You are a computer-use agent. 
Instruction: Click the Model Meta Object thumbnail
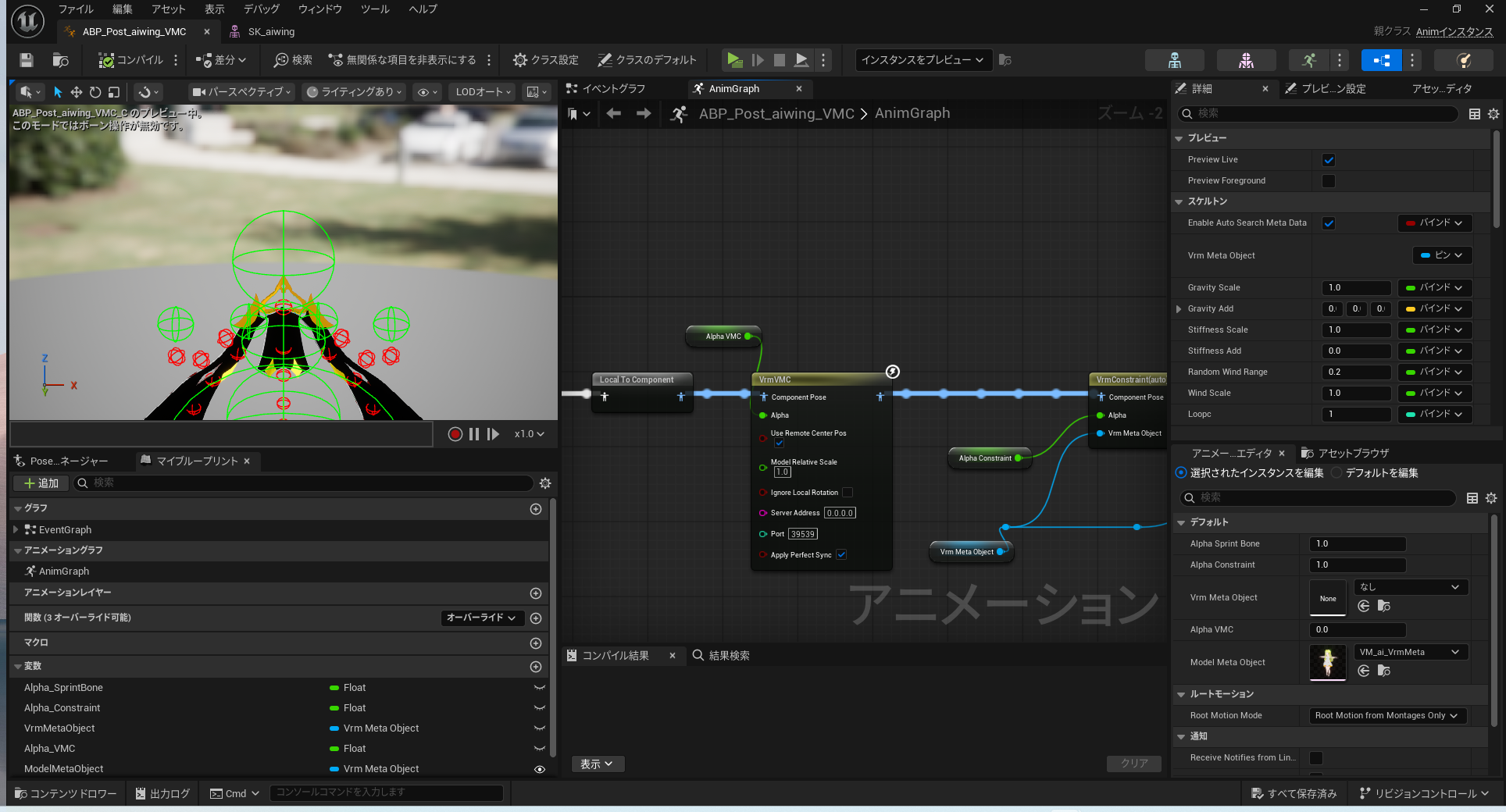pos(1327,662)
